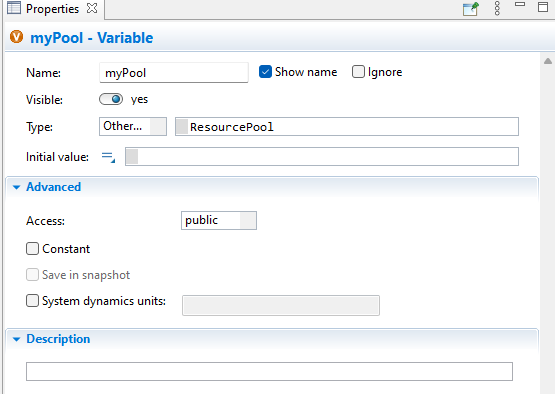The width and height of the screenshot is (555, 394).
Task: Close the Properties tab with X icon
Action: [92, 8]
